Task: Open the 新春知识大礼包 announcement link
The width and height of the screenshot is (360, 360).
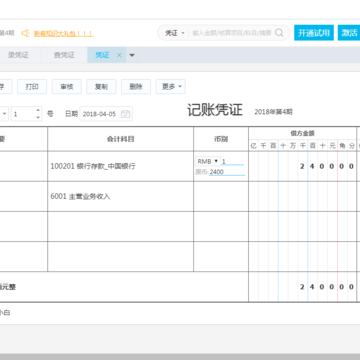Action: coord(64,34)
